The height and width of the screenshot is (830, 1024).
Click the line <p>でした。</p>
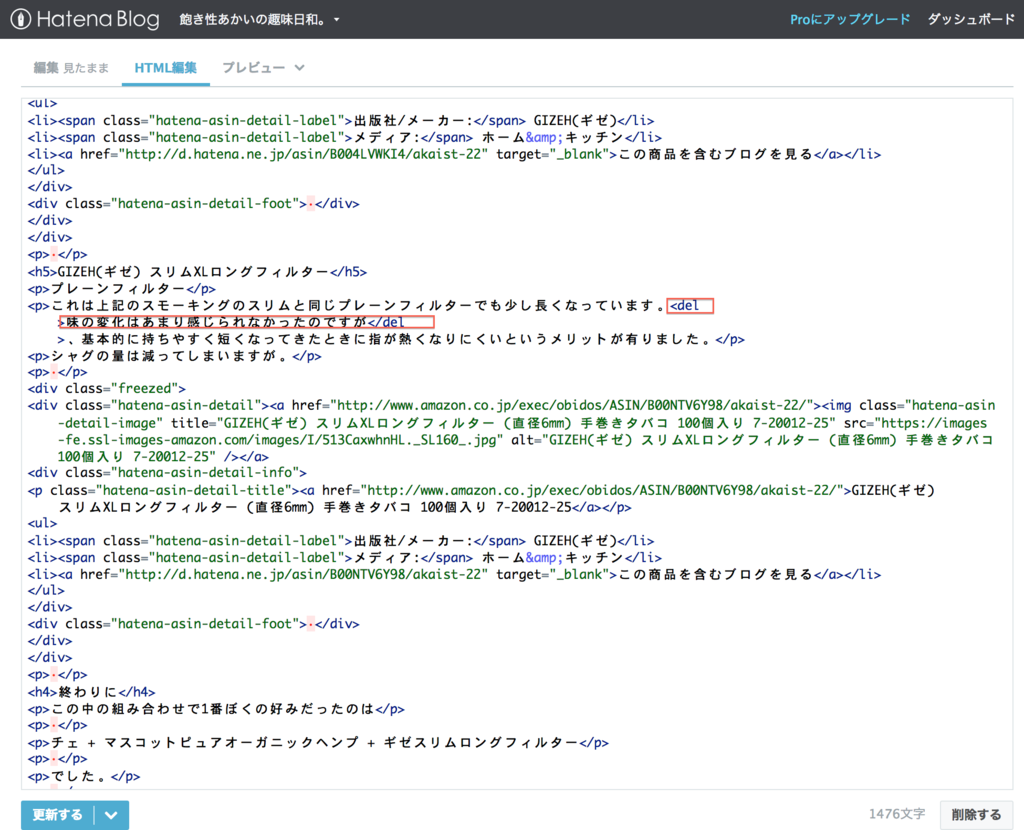click(x=84, y=776)
